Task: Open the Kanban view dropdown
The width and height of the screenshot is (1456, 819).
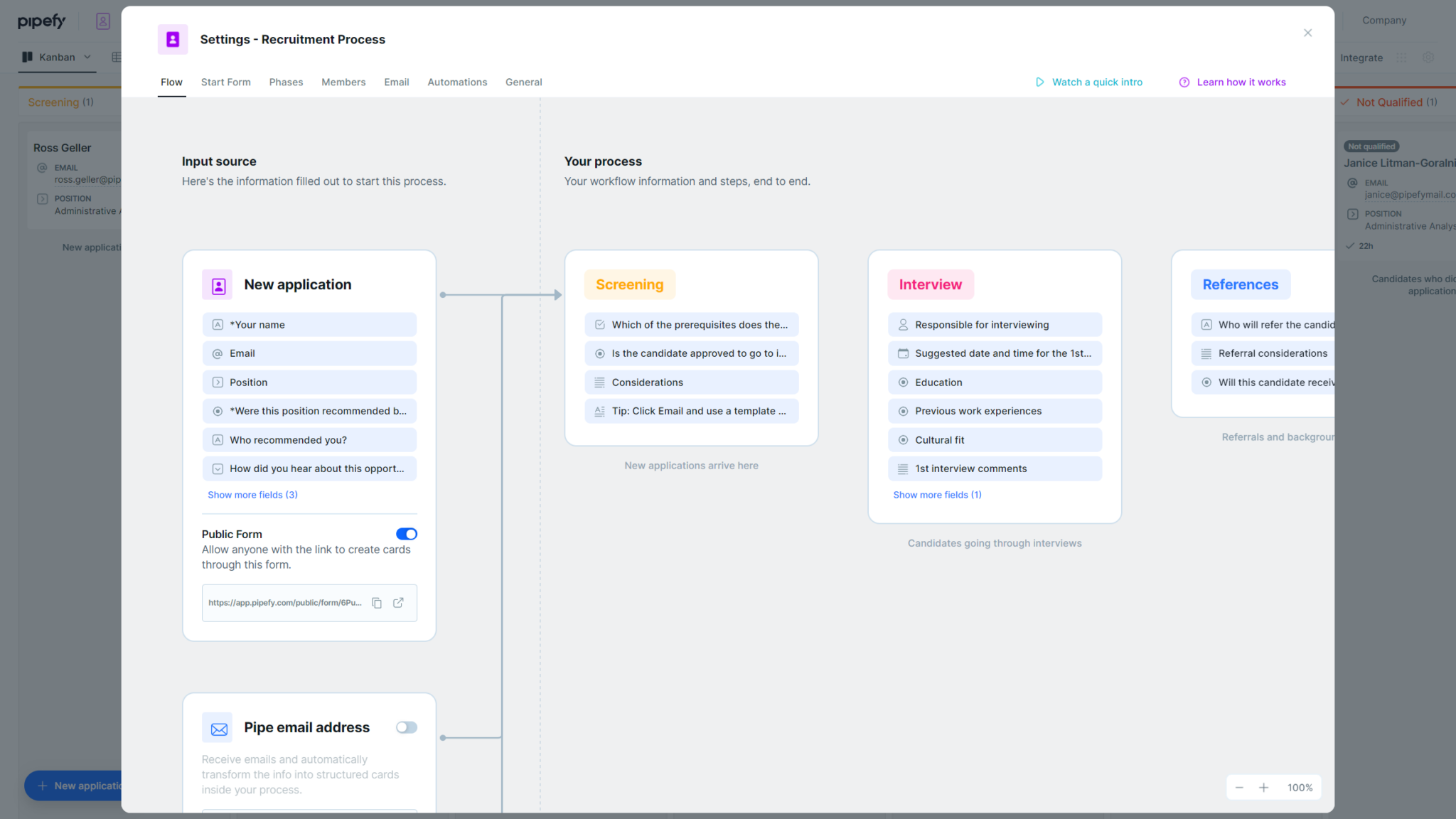Action: 87,57
